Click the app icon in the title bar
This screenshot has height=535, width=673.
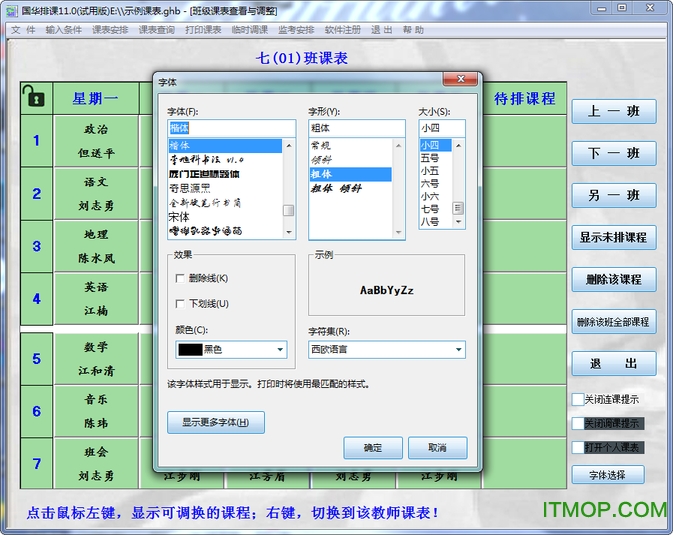[12, 10]
